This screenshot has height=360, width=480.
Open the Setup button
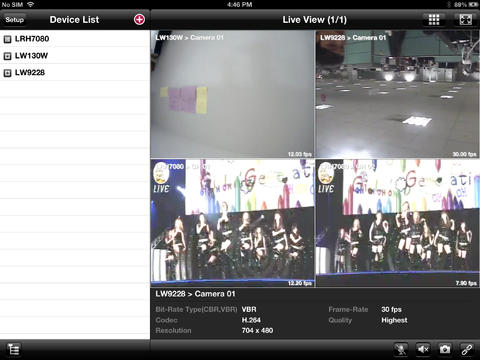[x=14, y=19]
